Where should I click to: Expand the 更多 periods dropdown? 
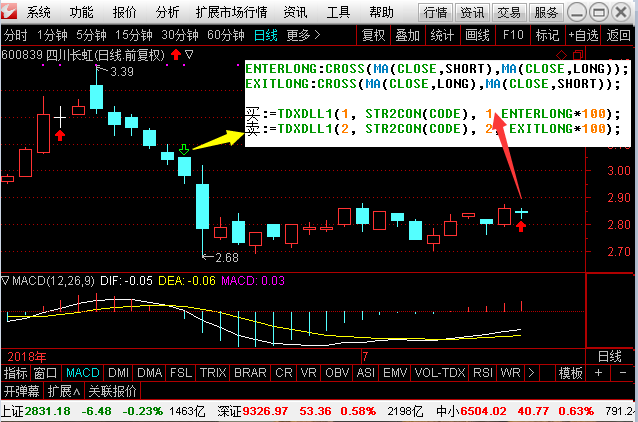(303, 34)
